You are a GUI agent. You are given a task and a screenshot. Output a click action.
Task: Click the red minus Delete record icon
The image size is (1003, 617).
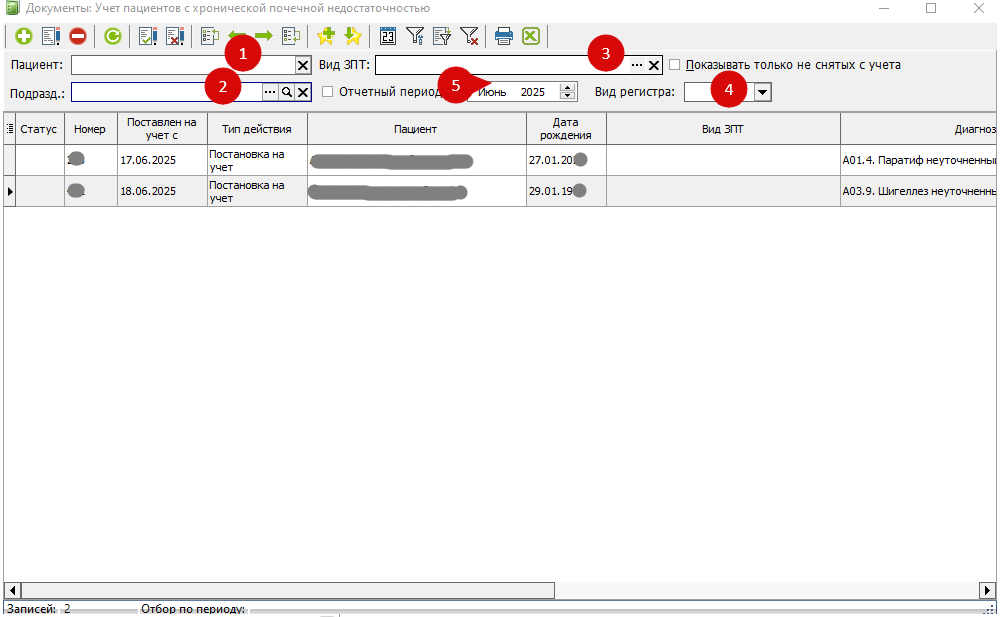click(x=78, y=36)
